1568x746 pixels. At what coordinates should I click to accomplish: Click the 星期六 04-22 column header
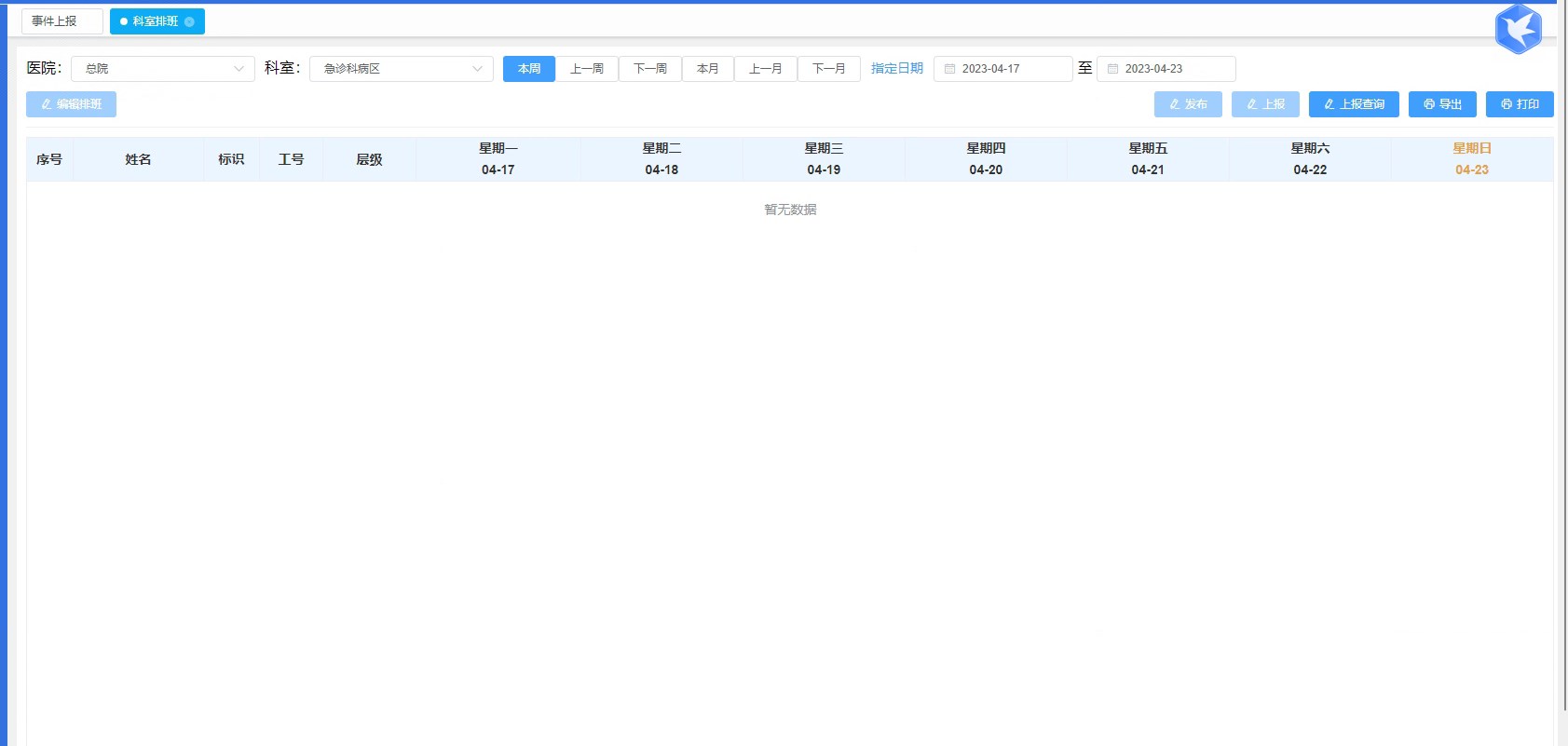[x=1310, y=159]
